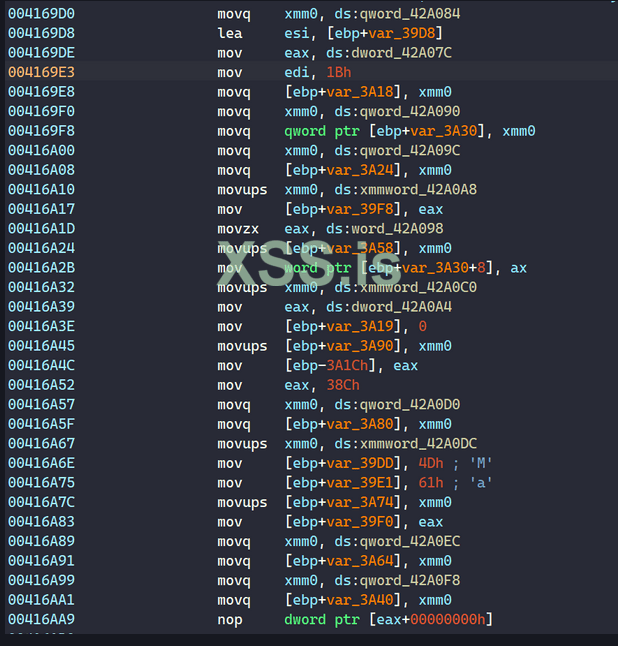
Task: Select variable var_3A64
Action: 360,561
